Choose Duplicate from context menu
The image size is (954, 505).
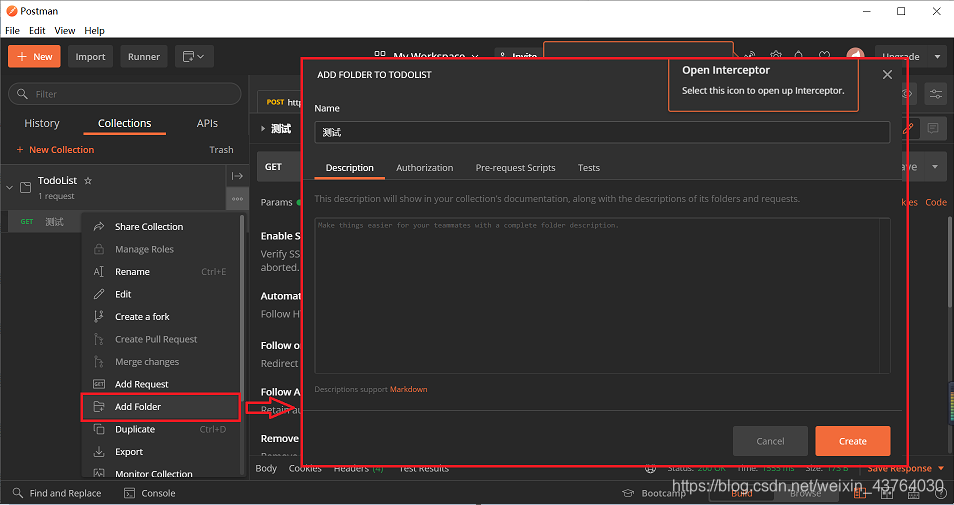(x=161, y=429)
